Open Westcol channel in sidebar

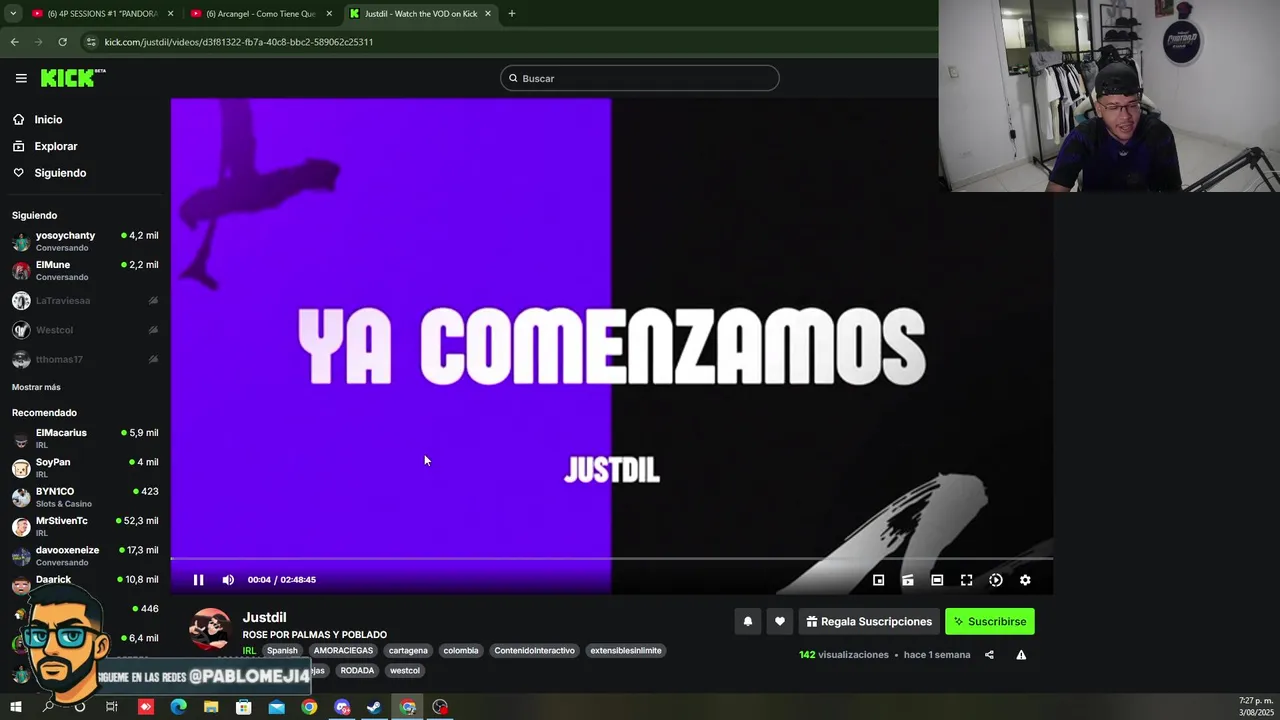tap(85, 330)
